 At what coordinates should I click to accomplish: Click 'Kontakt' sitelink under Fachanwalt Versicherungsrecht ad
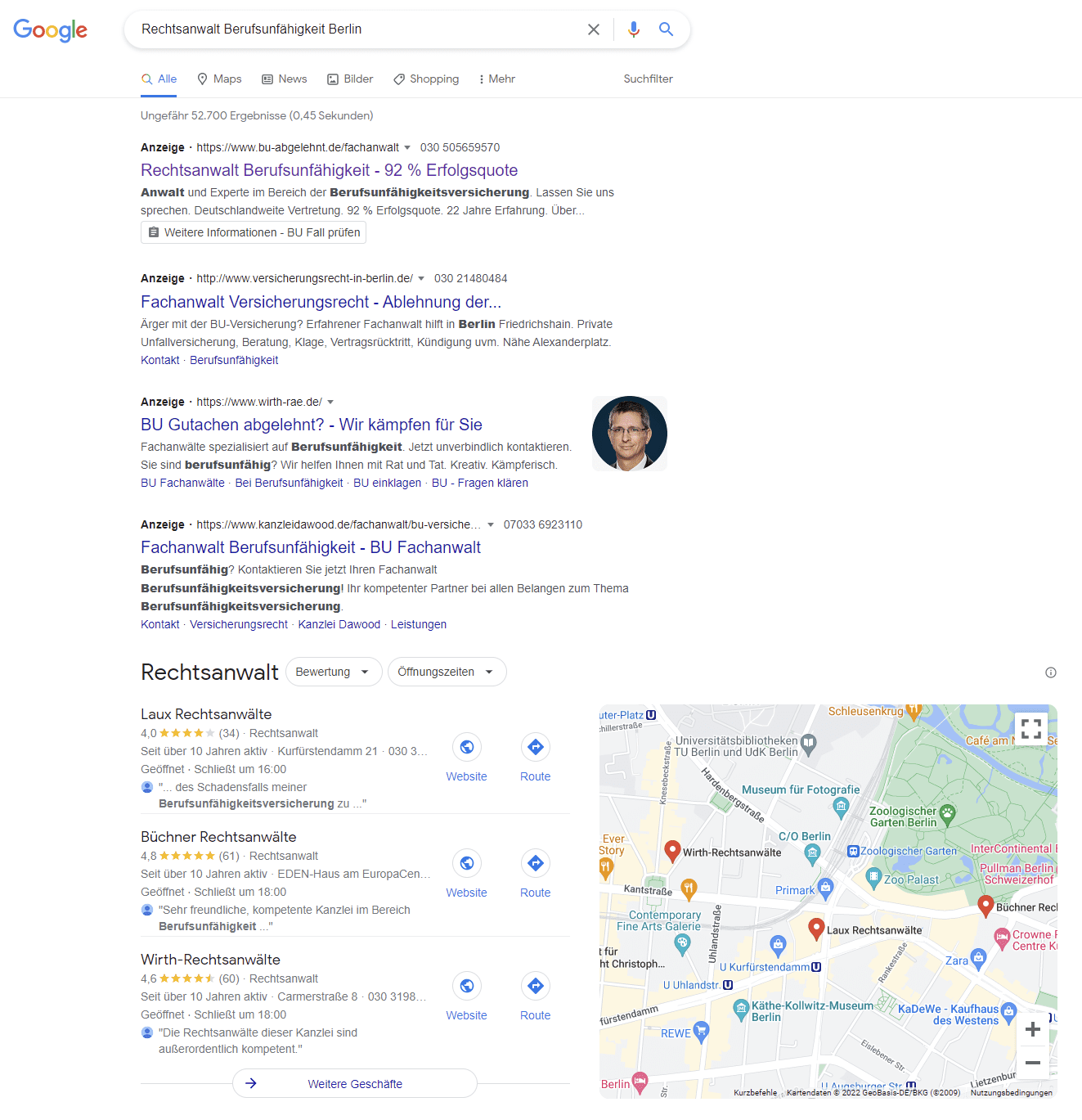[x=160, y=361]
